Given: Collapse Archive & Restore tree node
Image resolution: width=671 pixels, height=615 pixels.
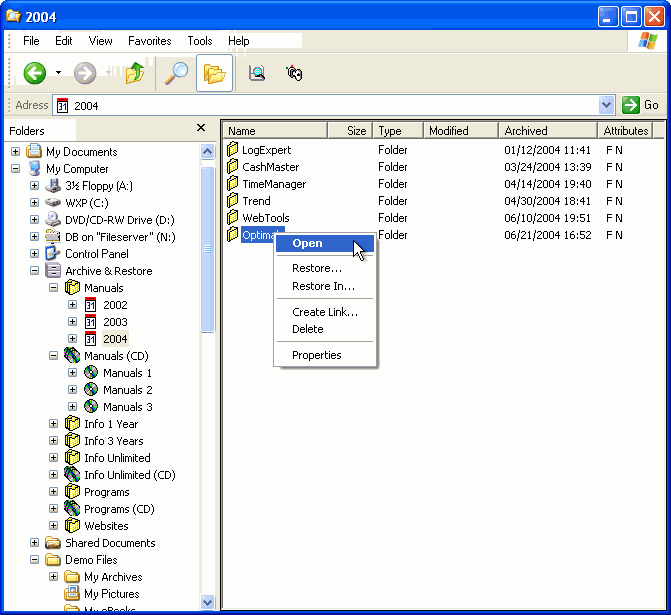Looking at the screenshot, I should (x=35, y=270).
